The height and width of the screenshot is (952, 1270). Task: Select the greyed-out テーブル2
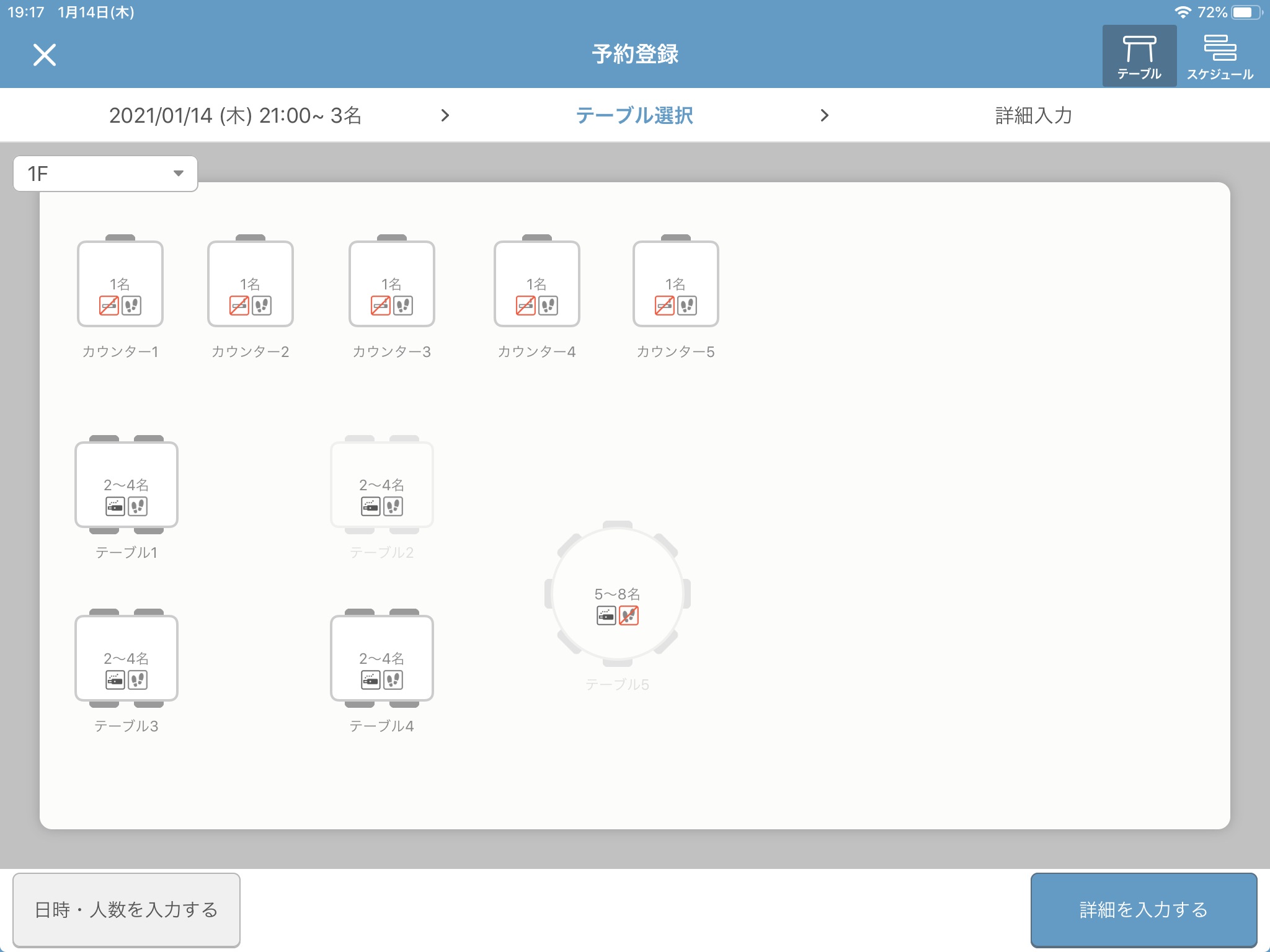tap(382, 485)
